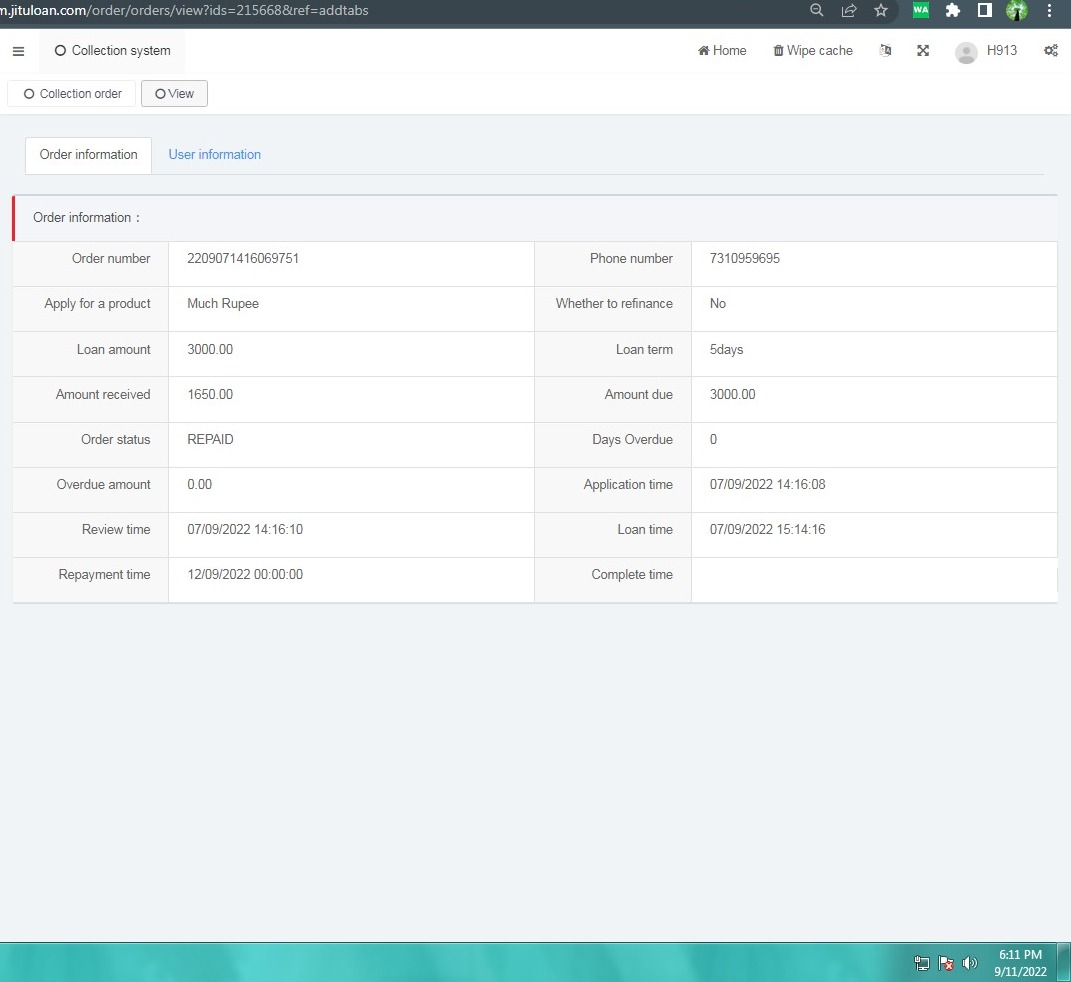1071x982 pixels.
Task: Open the Chrome three-dot menu
Action: pos(1049,11)
